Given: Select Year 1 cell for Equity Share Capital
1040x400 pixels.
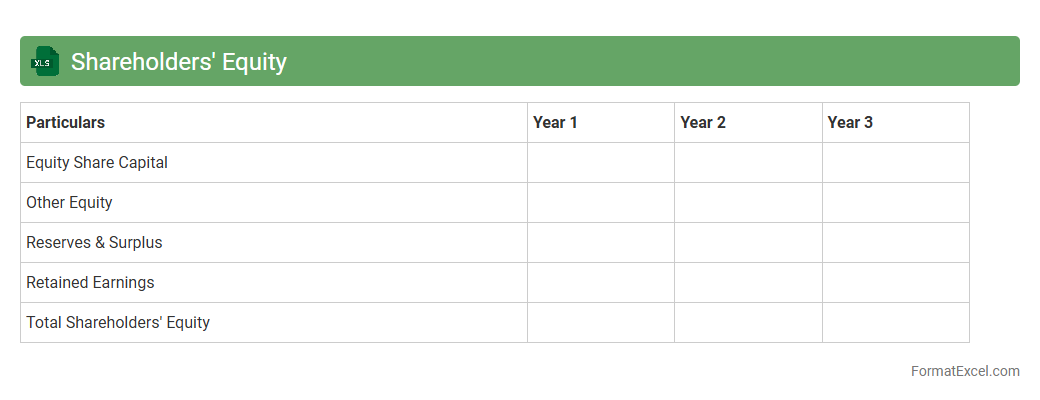Looking at the screenshot, I should tap(601, 162).
